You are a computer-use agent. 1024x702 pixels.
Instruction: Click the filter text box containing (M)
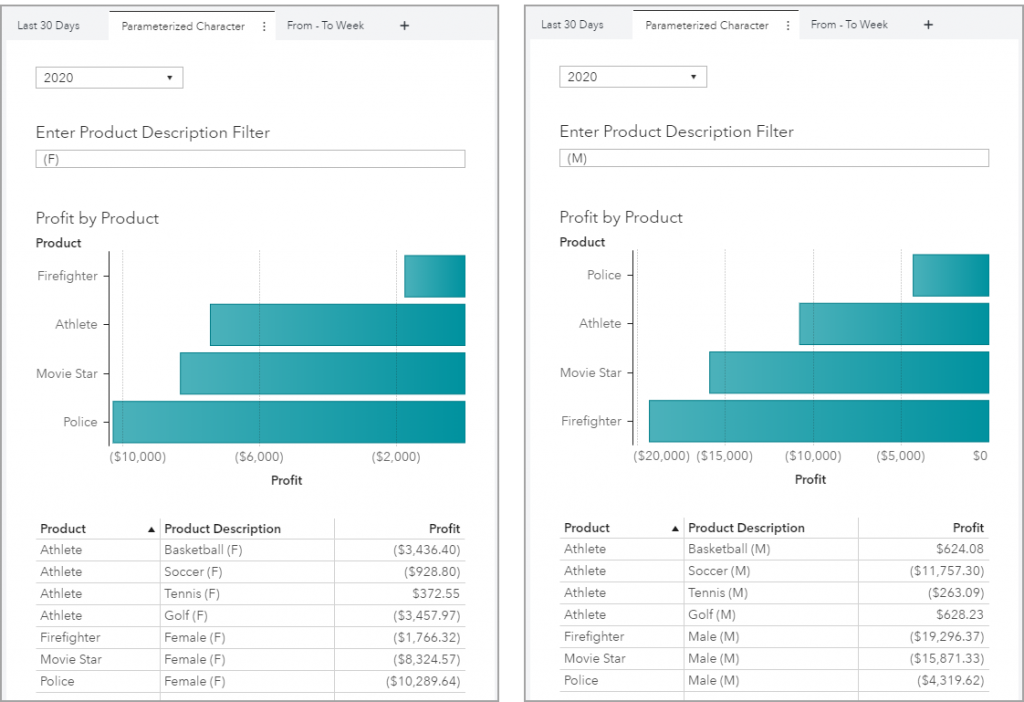pyautogui.click(x=774, y=158)
